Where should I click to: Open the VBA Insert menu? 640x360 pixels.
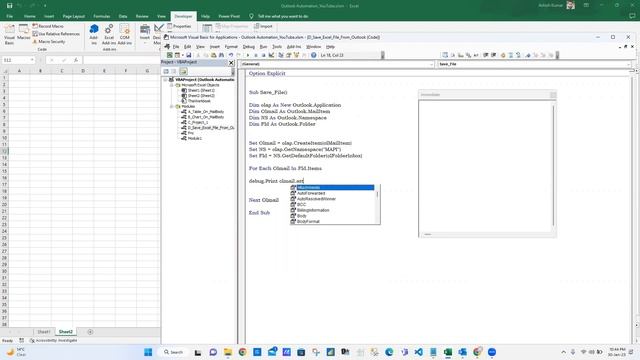click(x=215, y=47)
